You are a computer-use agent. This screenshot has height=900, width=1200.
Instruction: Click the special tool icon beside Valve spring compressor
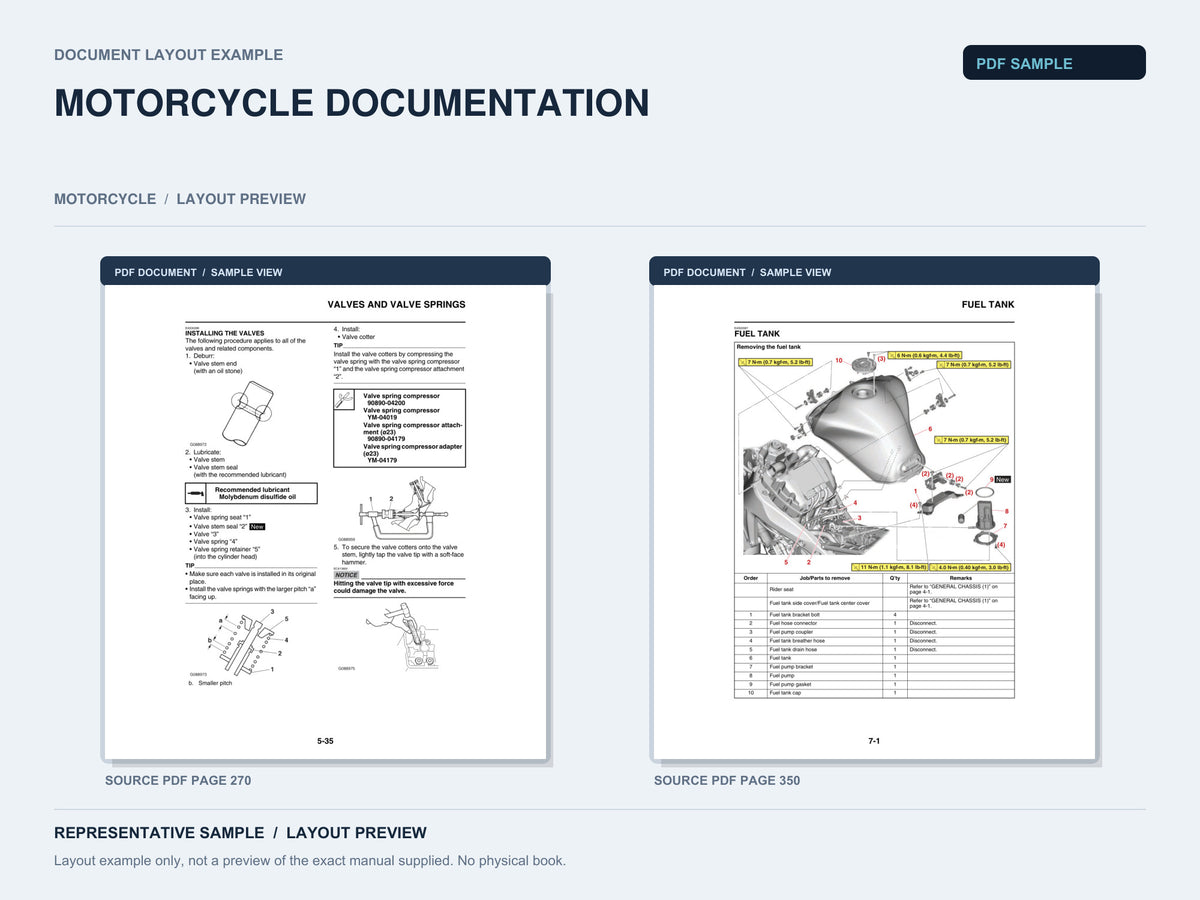[344, 399]
